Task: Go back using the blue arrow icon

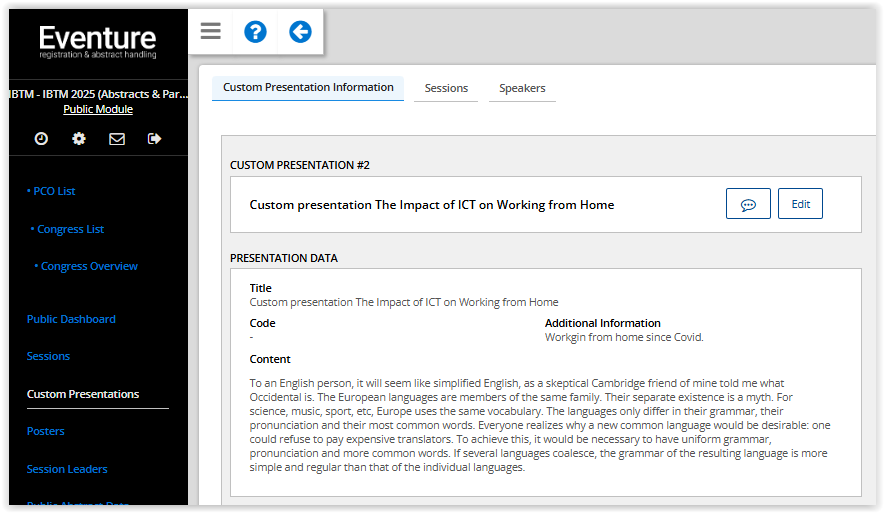Action: (x=300, y=31)
